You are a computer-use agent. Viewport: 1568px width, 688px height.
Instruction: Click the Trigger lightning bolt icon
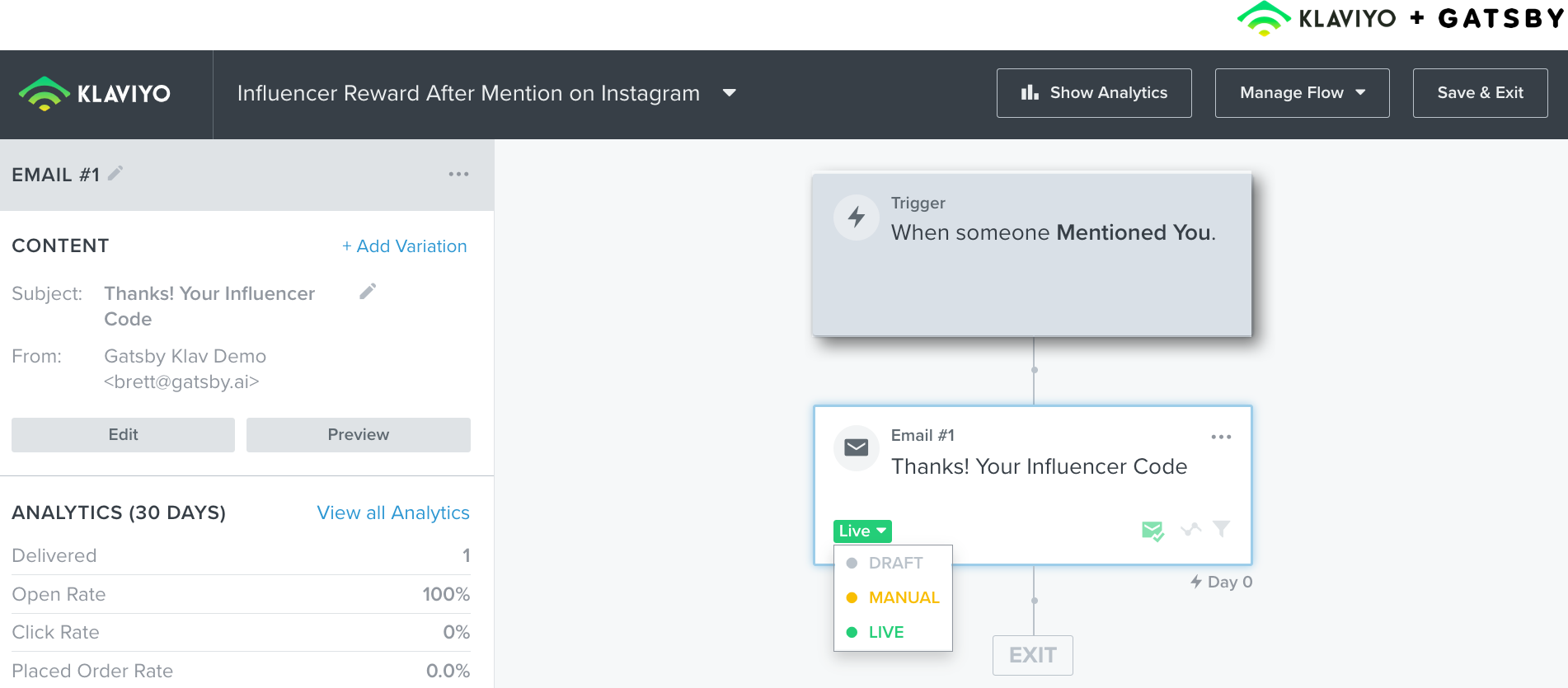[857, 218]
